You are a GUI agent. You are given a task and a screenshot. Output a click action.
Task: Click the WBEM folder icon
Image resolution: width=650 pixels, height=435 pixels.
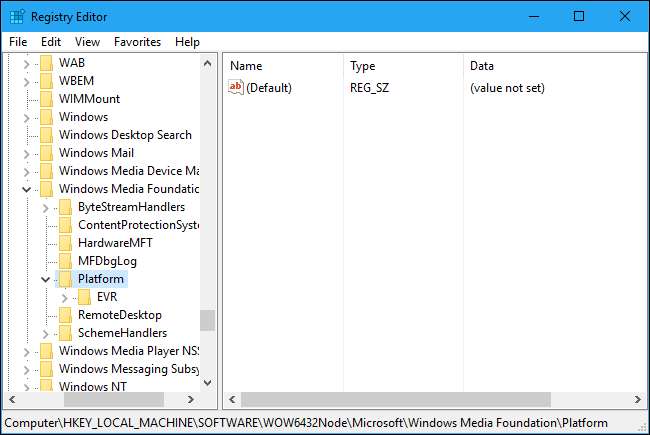pyautogui.click(x=46, y=81)
